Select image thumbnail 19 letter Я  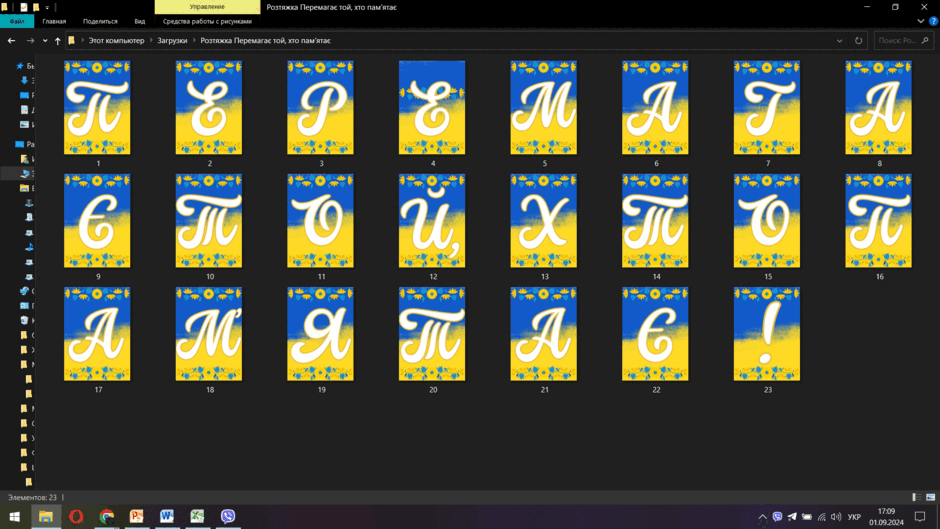click(320, 334)
